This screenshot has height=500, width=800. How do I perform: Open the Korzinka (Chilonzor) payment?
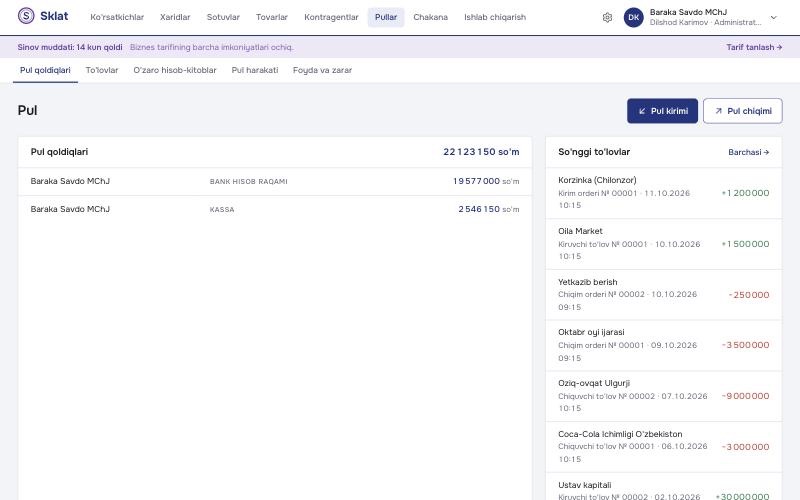[x=664, y=193]
